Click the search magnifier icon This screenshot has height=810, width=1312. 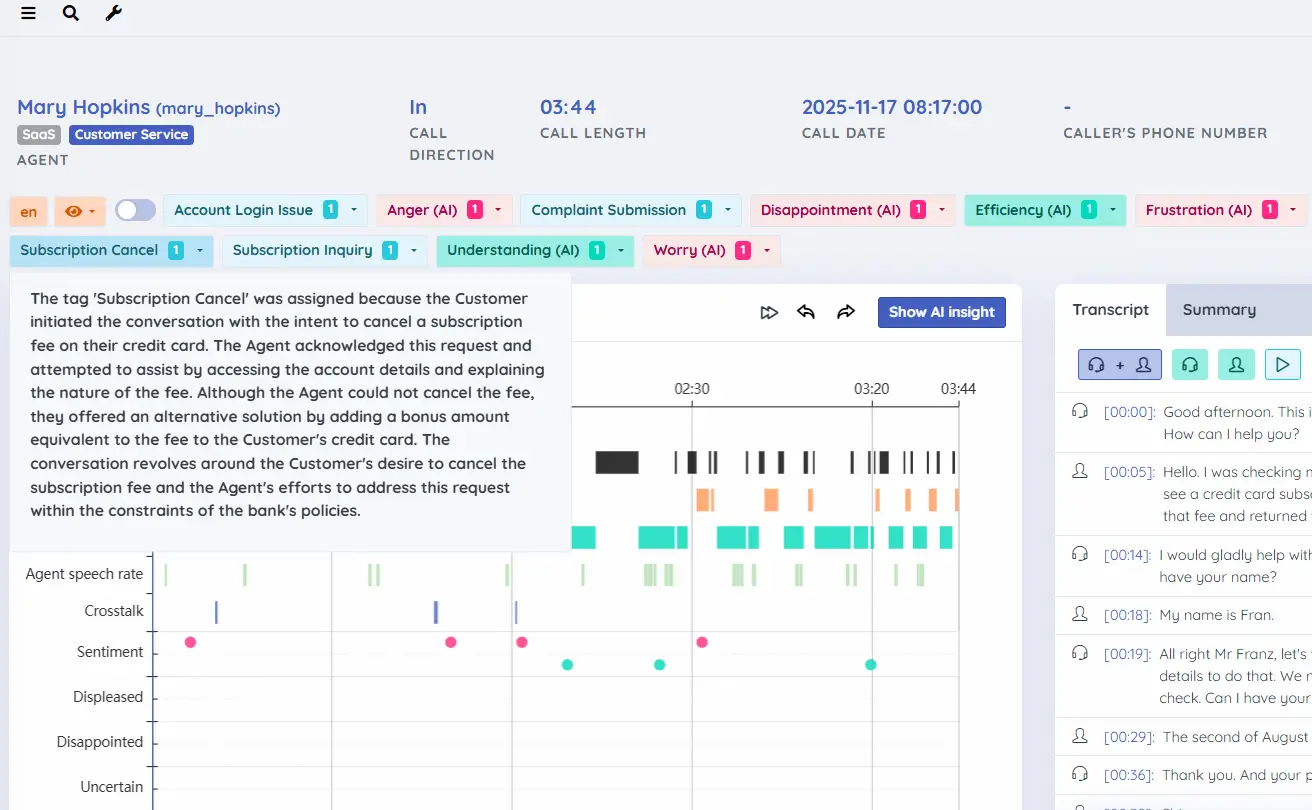[71, 14]
